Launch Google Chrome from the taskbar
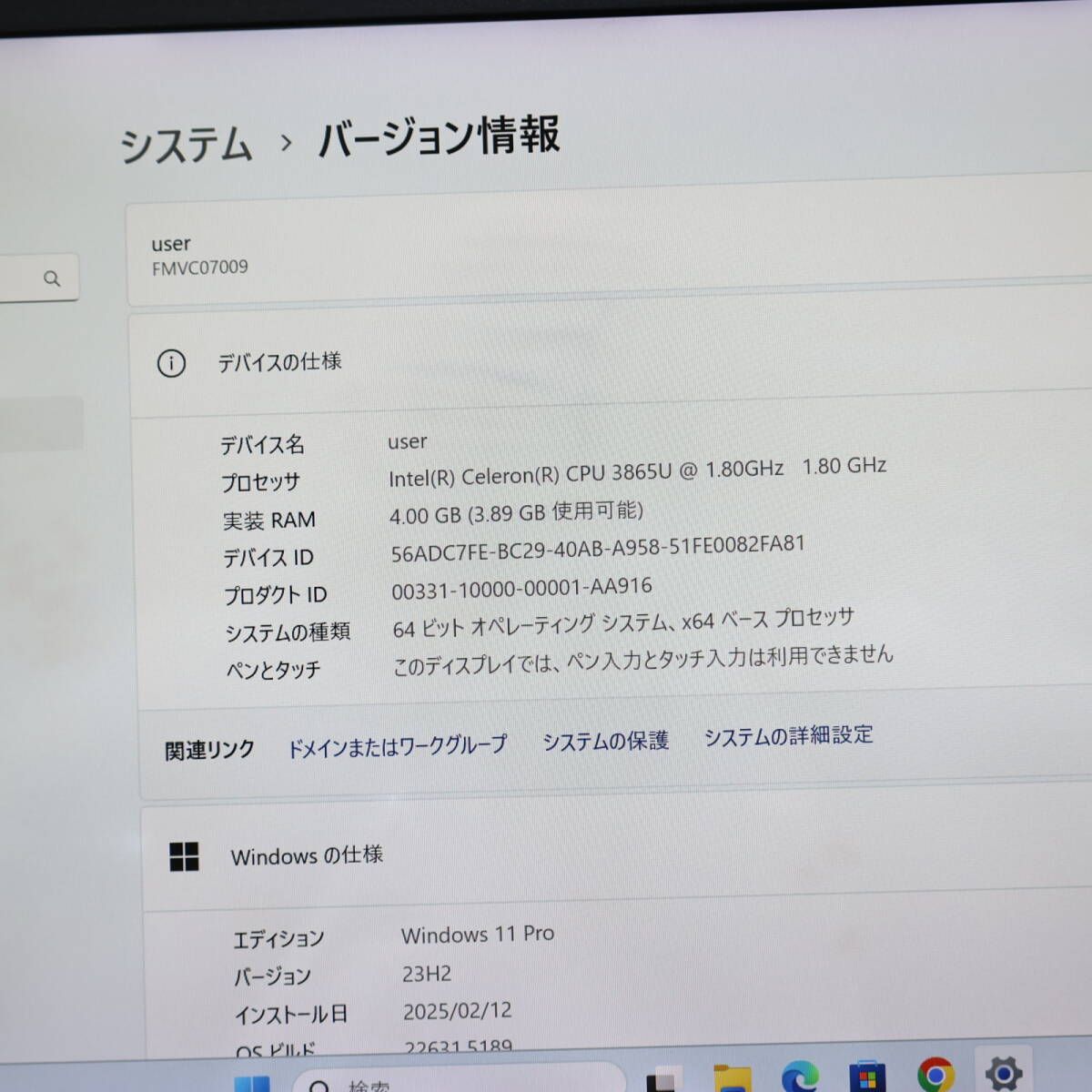This screenshot has height=1092, width=1092. (x=935, y=1075)
